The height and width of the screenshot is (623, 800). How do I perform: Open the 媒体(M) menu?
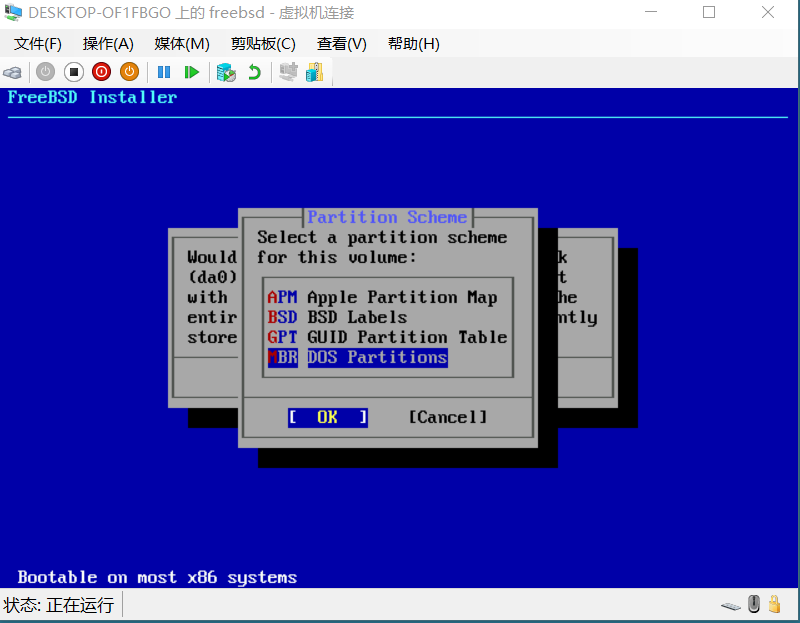click(x=182, y=44)
